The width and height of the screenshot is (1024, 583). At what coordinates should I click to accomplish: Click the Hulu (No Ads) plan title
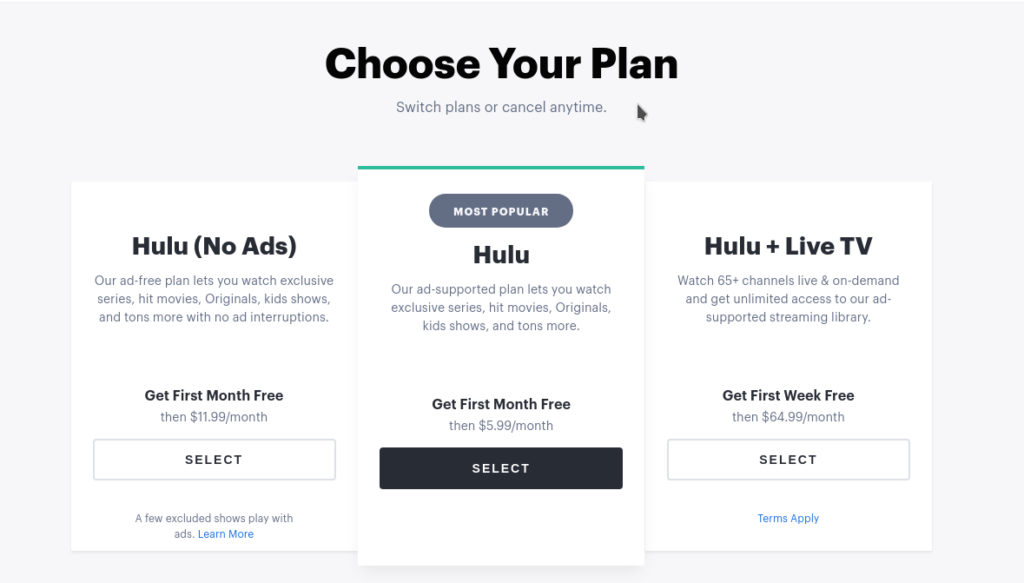point(213,245)
